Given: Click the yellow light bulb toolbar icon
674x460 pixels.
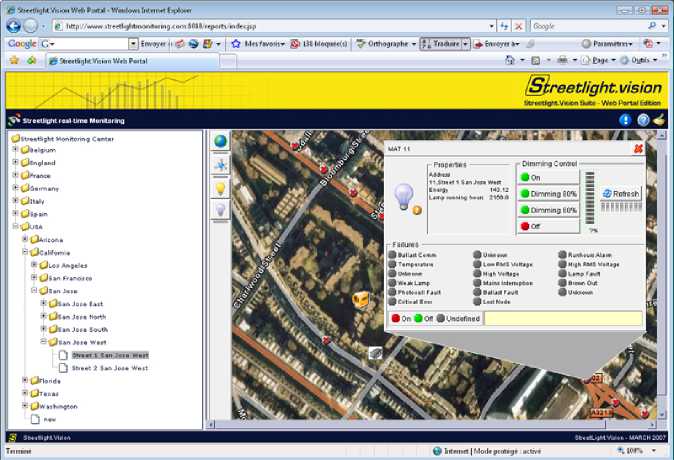Looking at the screenshot, I should (220, 187).
